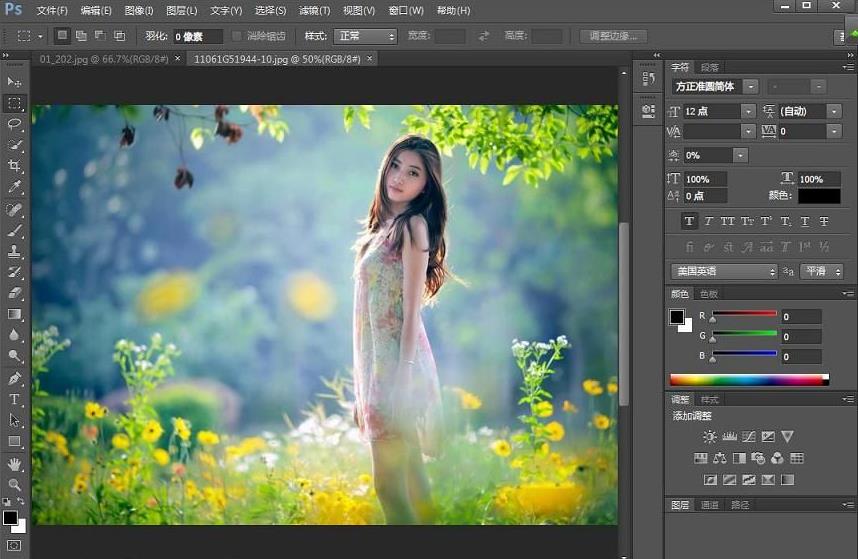Select the Hand tool
This screenshot has width=858, height=559.
(14, 464)
